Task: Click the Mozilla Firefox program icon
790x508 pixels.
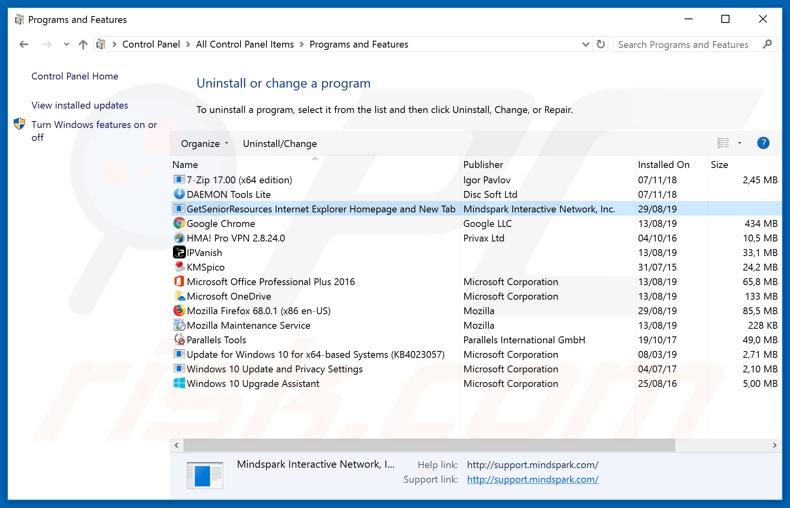Action: [x=179, y=311]
